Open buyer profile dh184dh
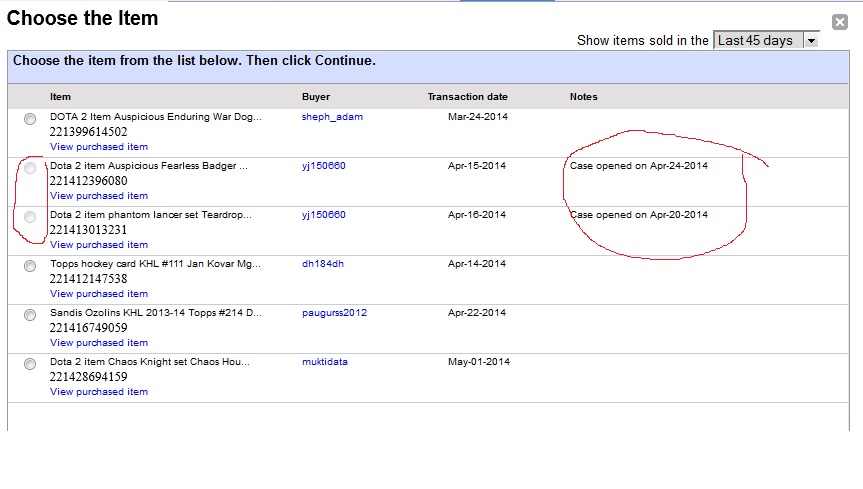This screenshot has width=863, height=489. coord(323,264)
